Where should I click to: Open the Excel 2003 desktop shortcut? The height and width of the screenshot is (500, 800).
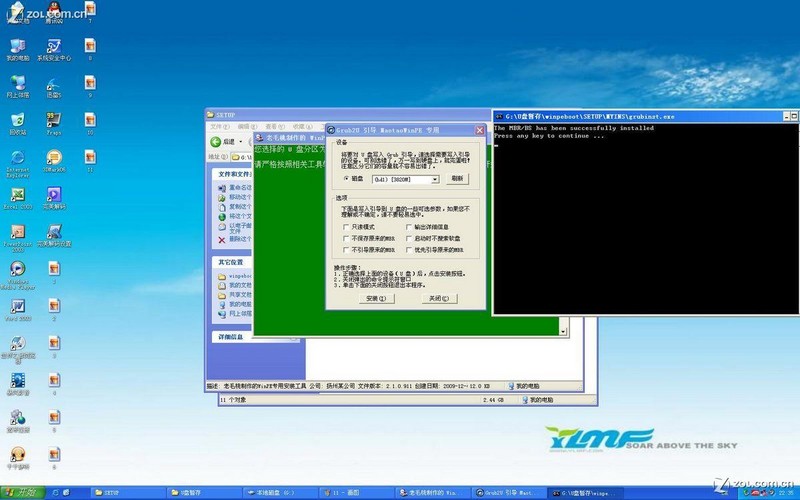pyautogui.click(x=17, y=198)
